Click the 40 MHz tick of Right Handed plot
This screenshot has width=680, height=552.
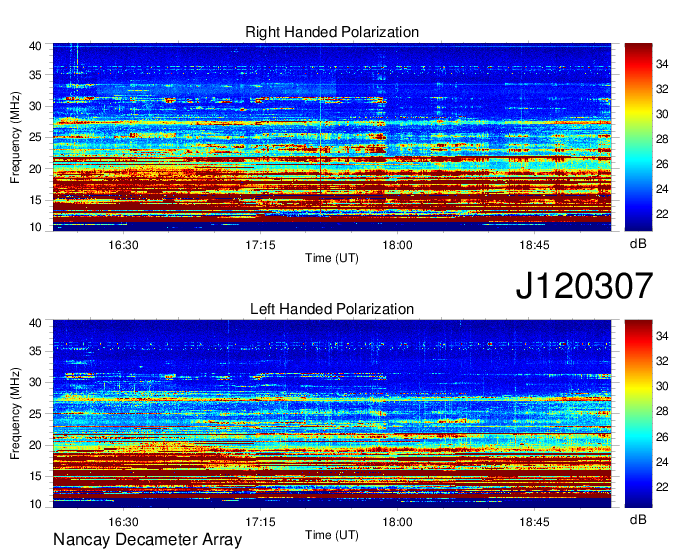tap(35, 46)
